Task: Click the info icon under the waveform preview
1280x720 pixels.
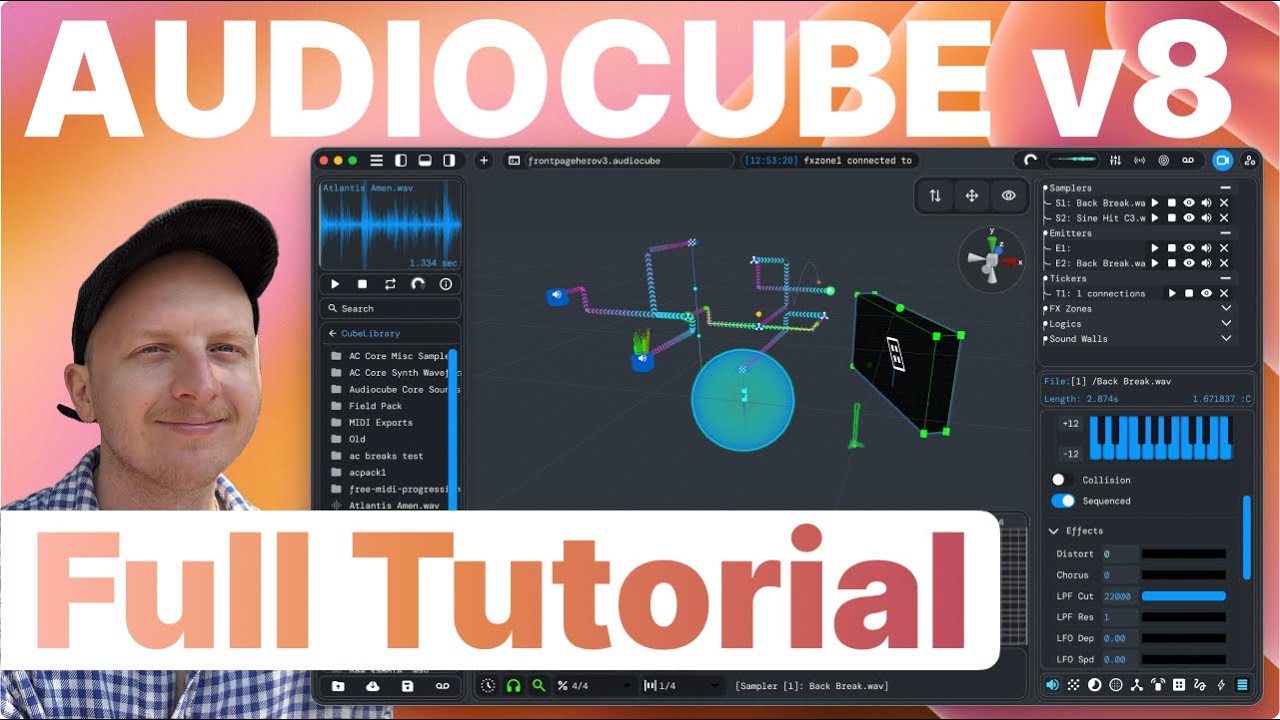Action: click(446, 284)
